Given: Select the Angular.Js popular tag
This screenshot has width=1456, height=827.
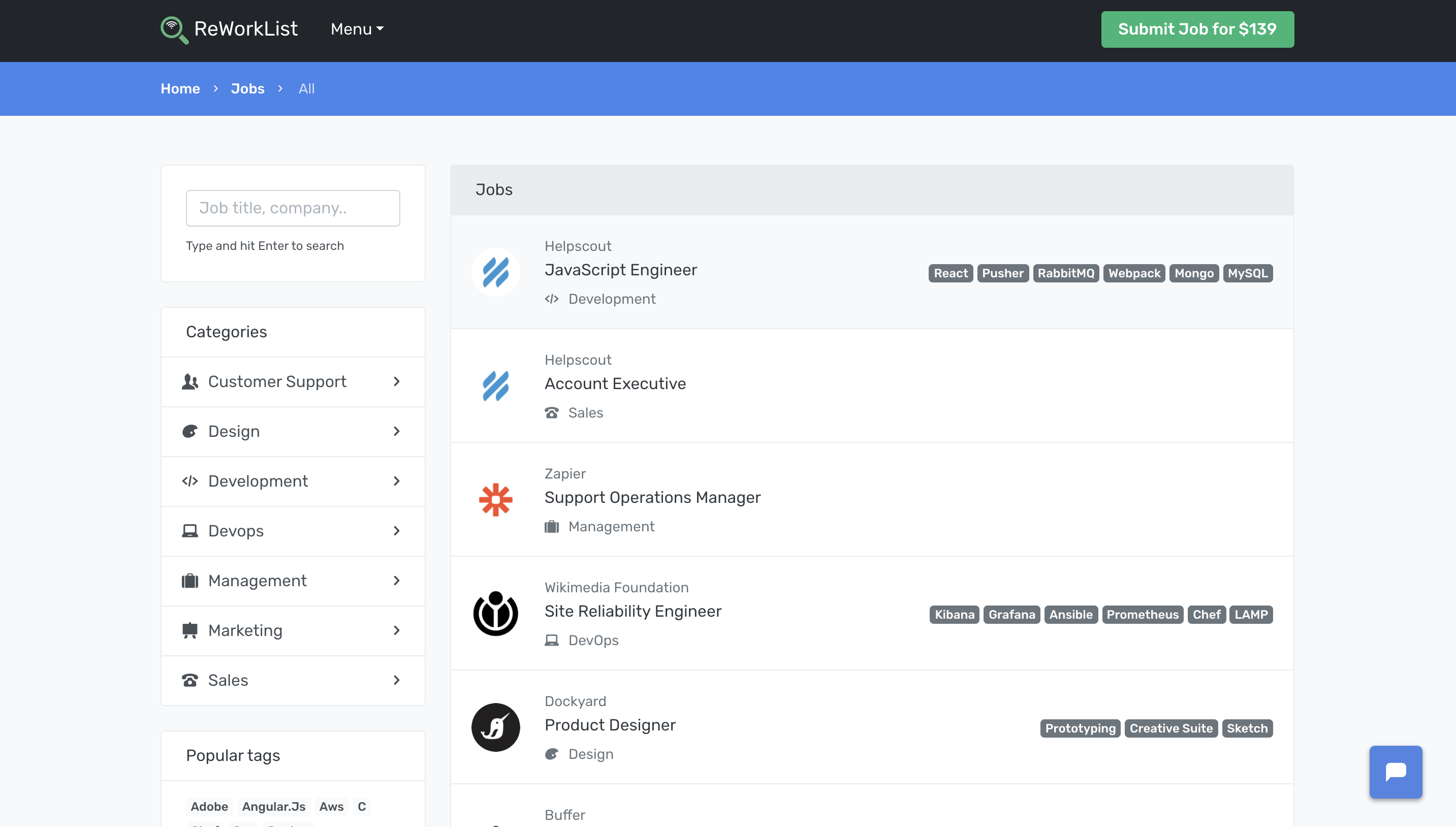Looking at the screenshot, I should click(273, 807).
